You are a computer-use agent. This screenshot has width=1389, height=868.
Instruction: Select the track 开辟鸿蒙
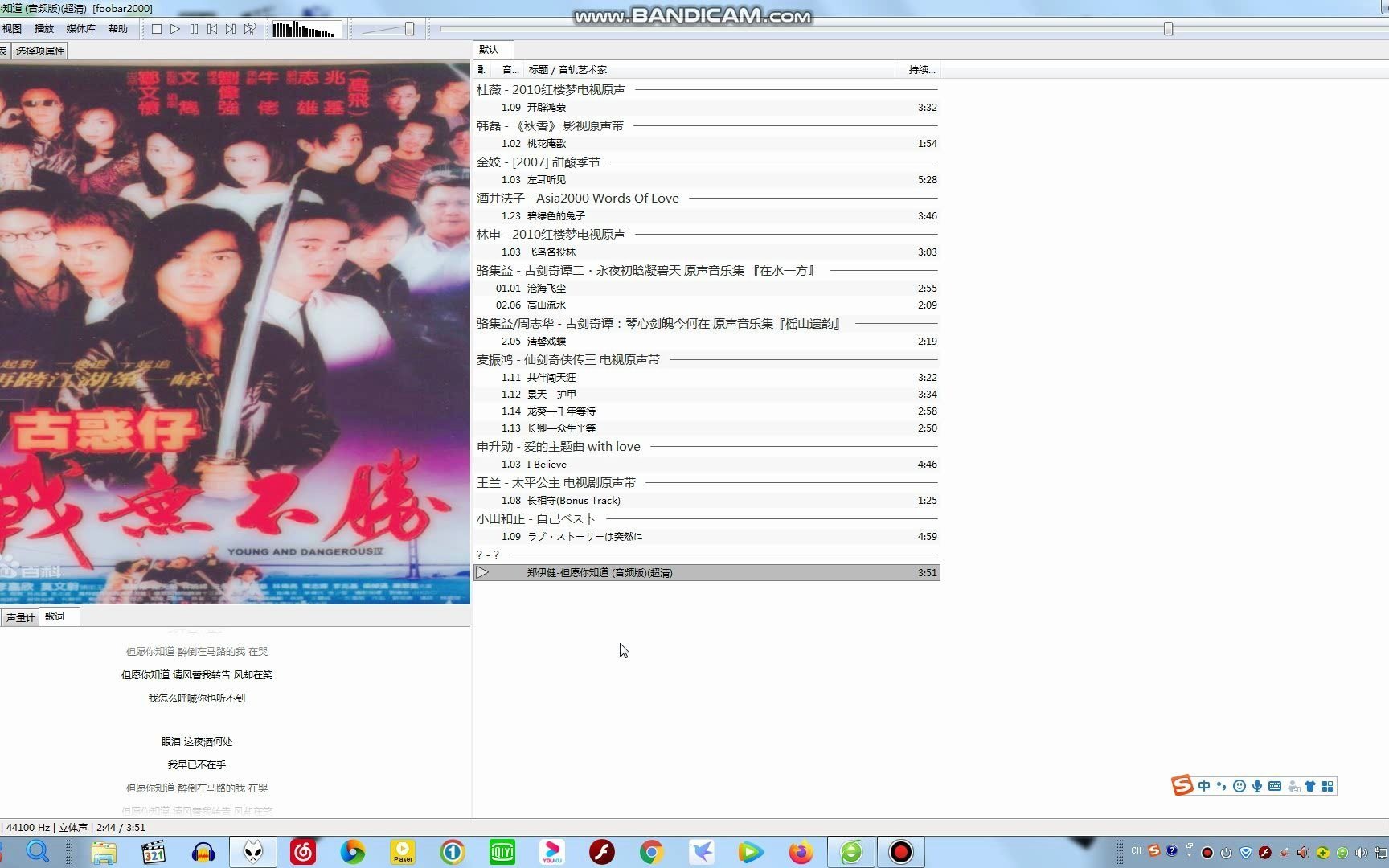point(707,107)
